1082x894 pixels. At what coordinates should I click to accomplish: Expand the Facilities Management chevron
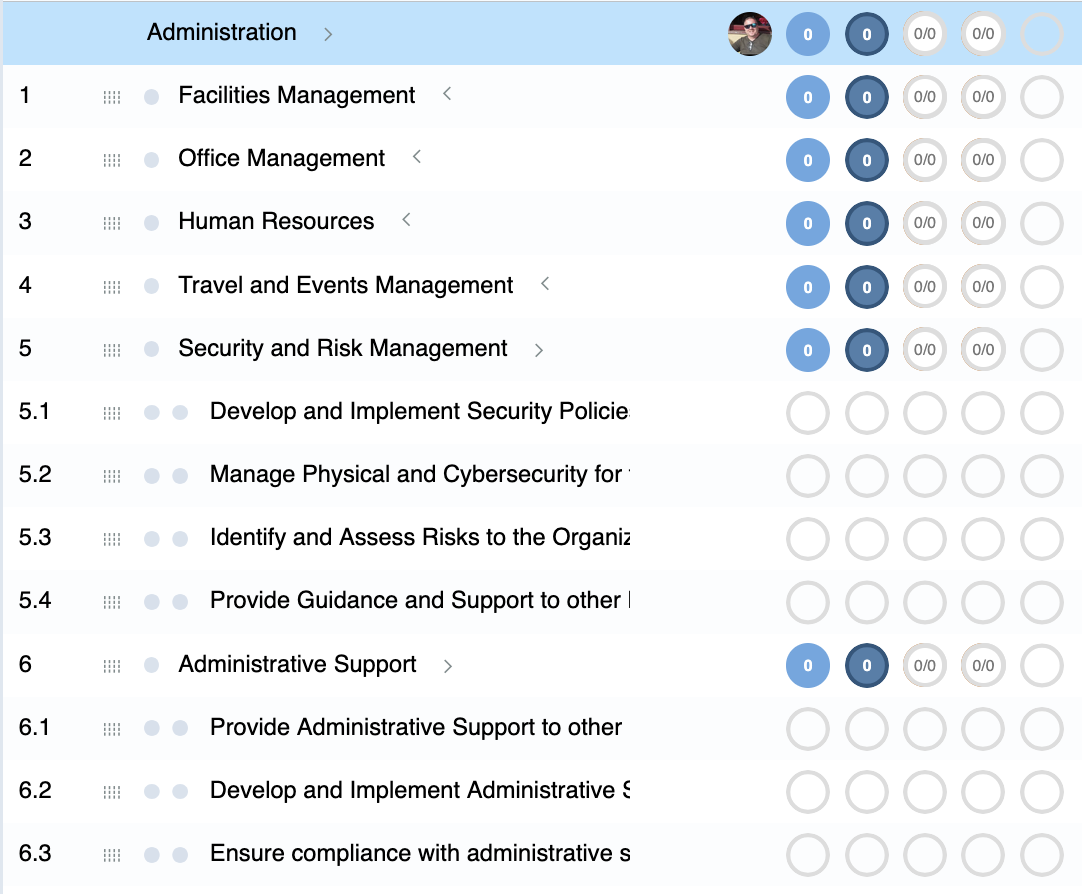pyautogui.click(x=446, y=94)
